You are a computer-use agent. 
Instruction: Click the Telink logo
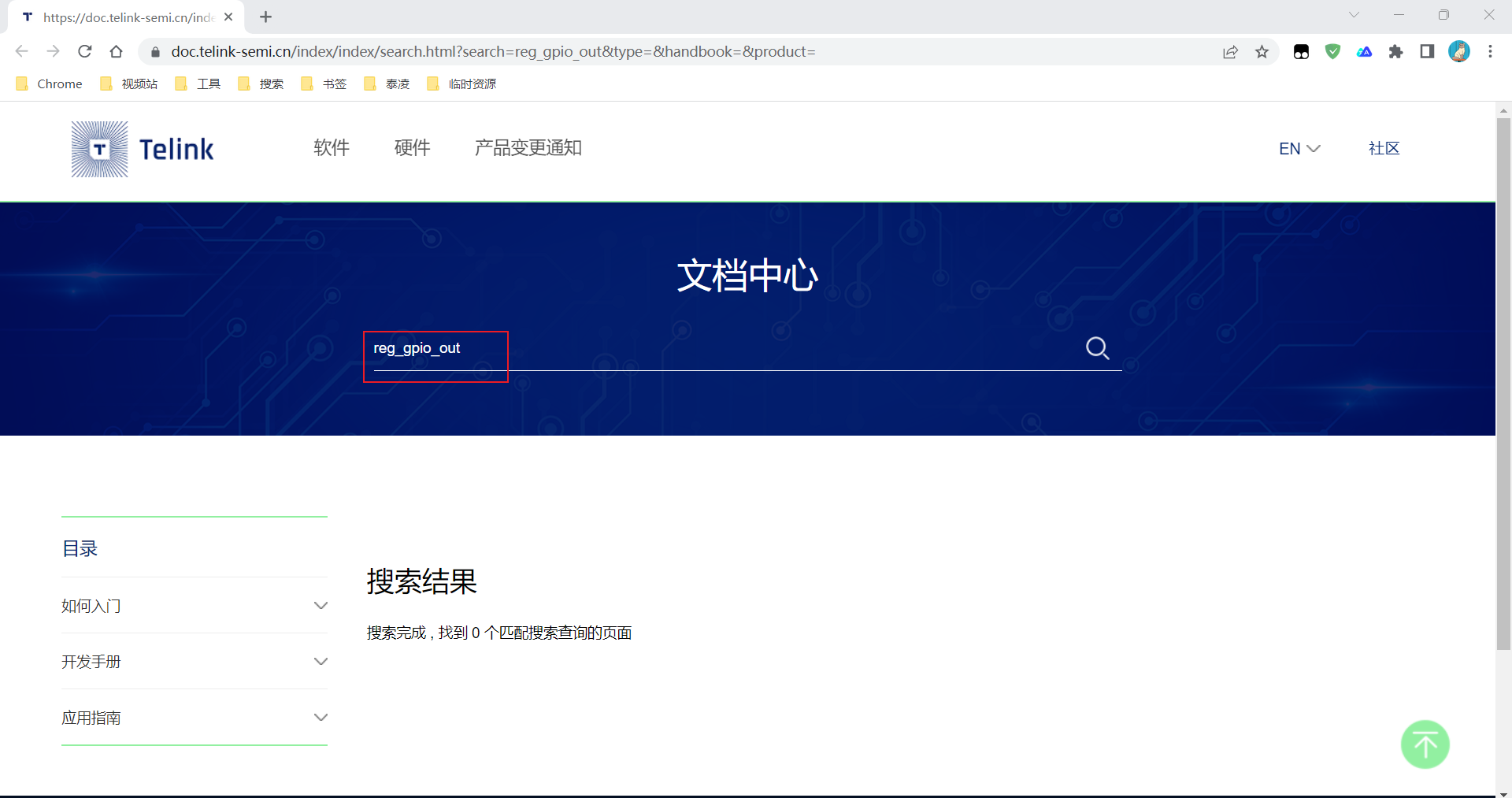pos(143,149)
